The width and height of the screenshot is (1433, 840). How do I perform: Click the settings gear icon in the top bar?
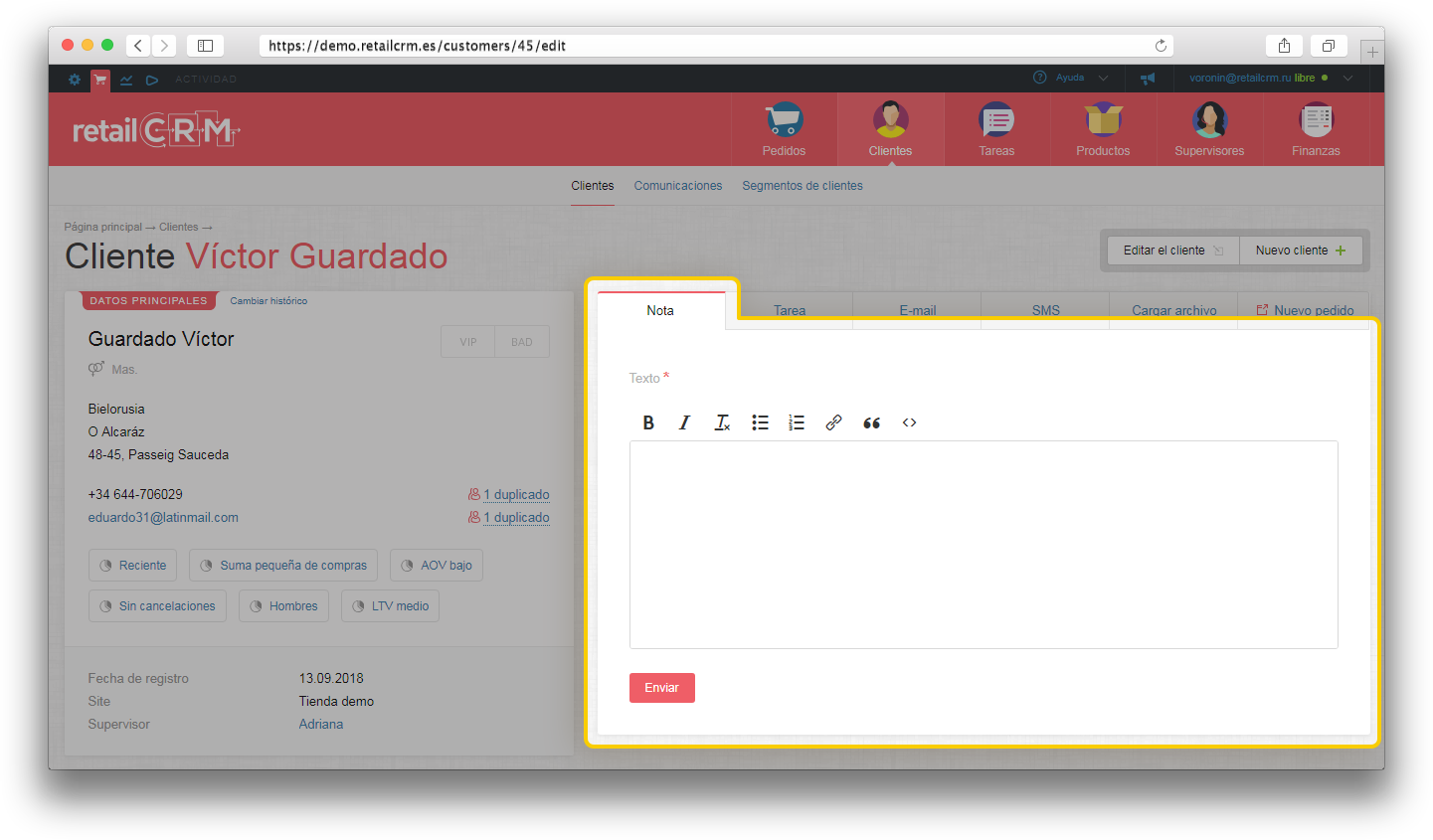(x=75, y=80)
